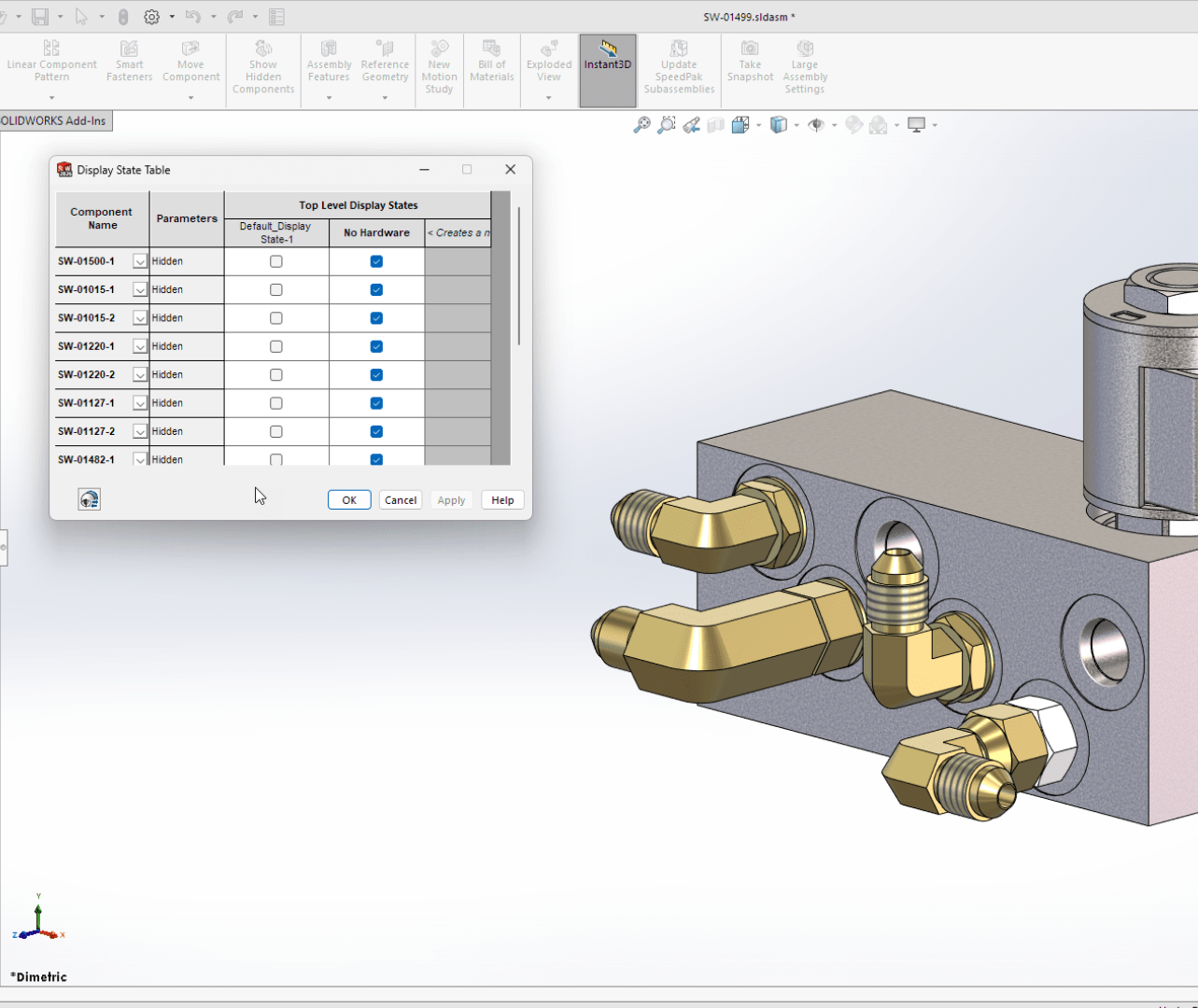Click the Instant3D toolbar button
The image size is (1198, 1008).
tap(607, 58)
